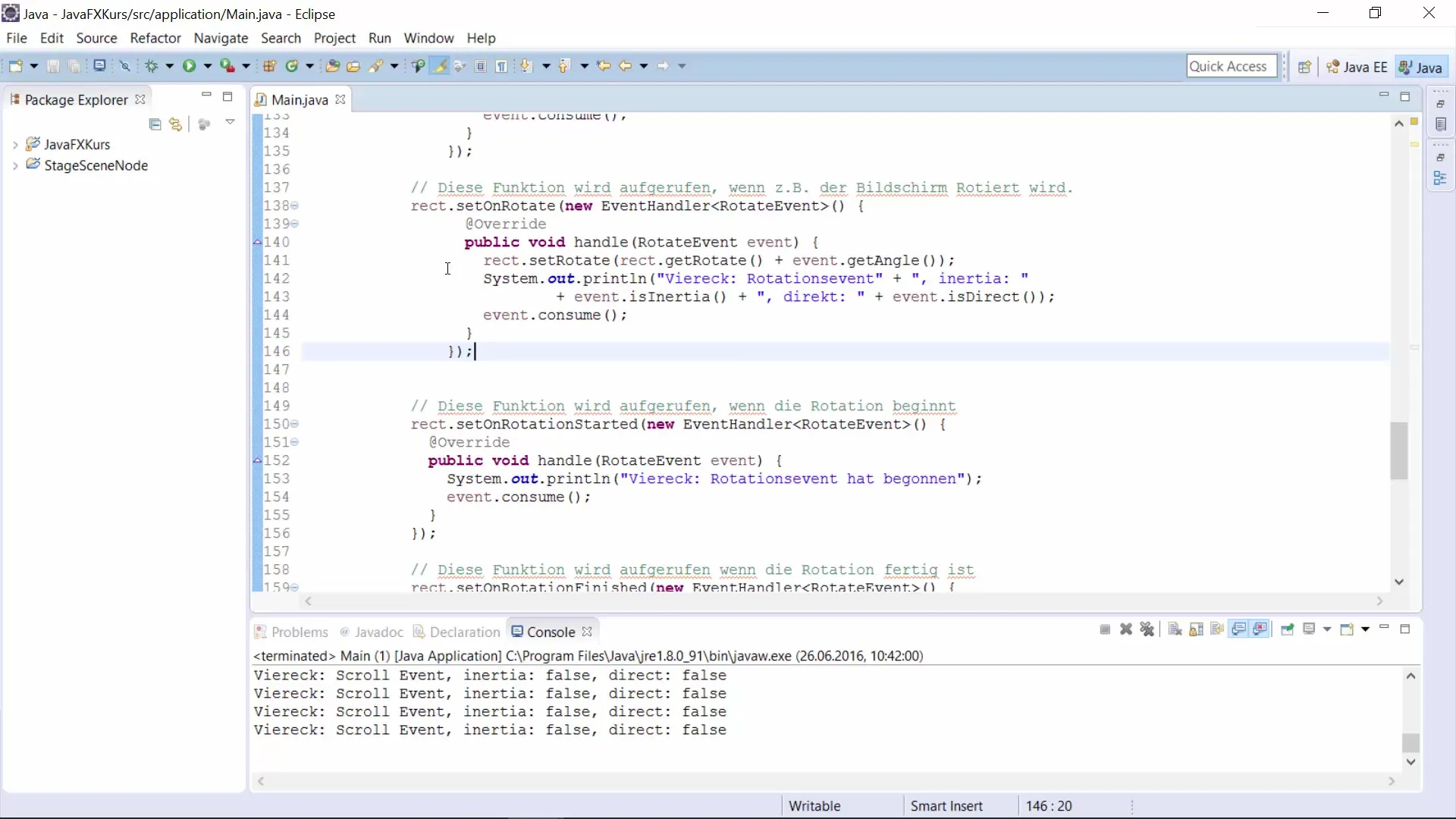Click Remove All Terminated Launches icon
The width and height of the screenshot is (1456, 819).
1147,629
